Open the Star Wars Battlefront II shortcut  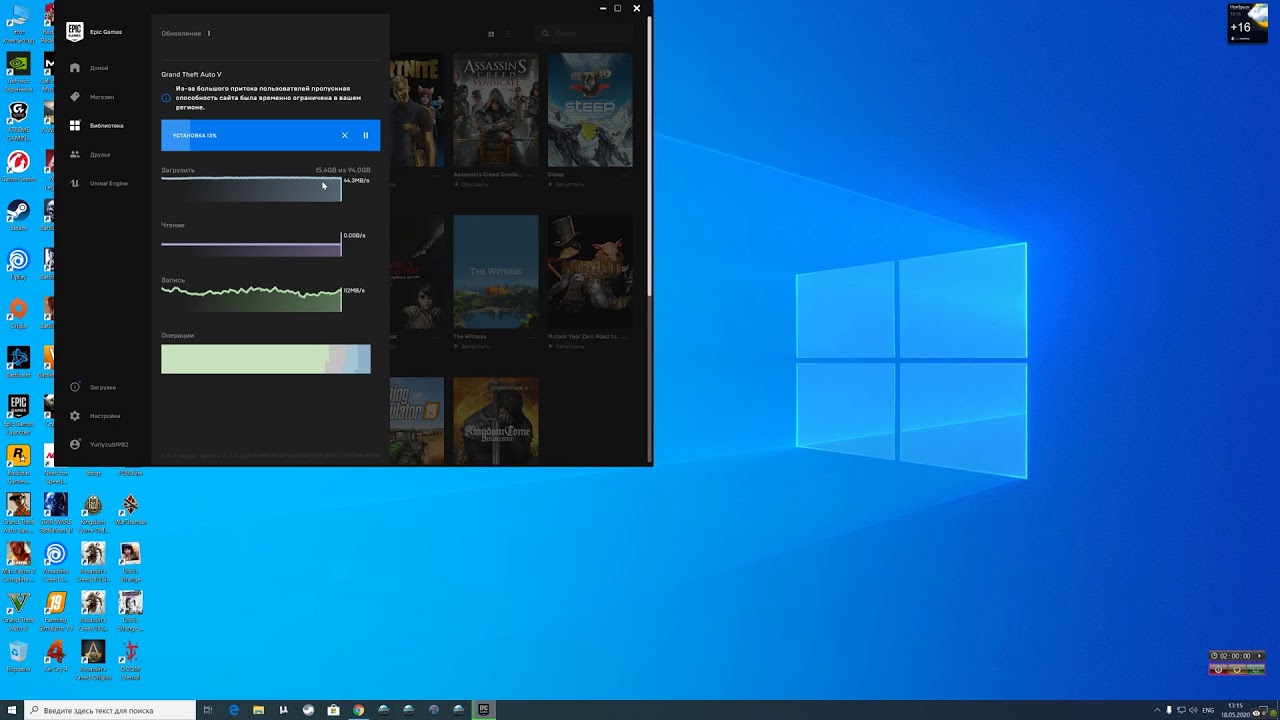[x=56, y=512]
